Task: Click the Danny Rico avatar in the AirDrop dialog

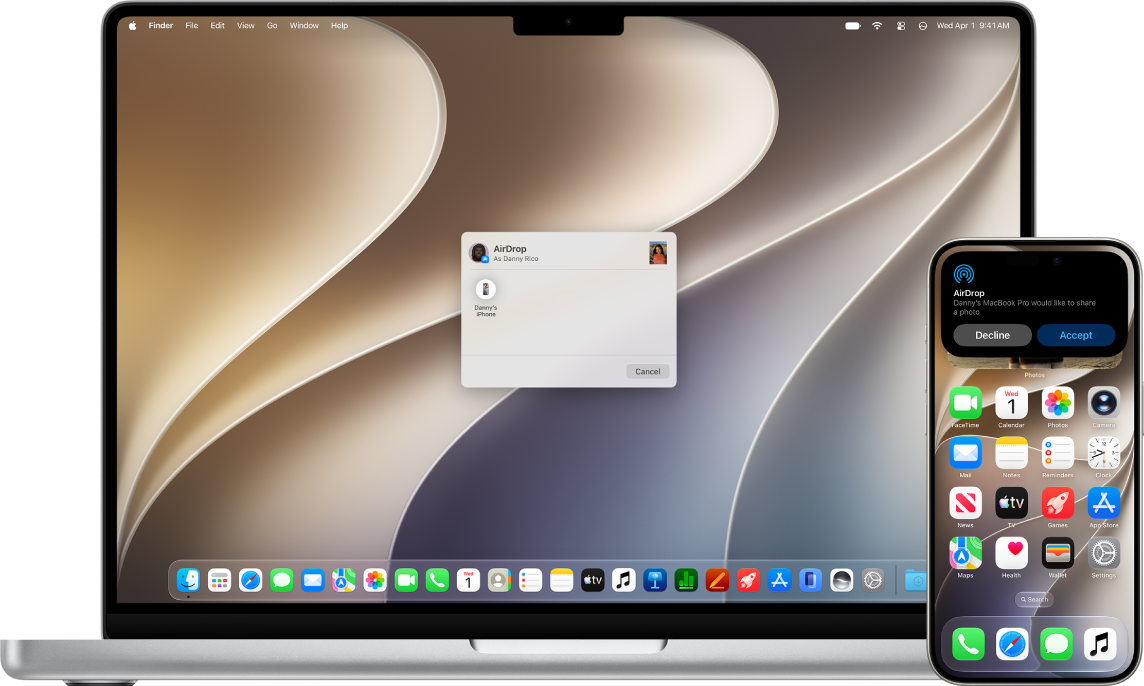Action: coord(479,253)
